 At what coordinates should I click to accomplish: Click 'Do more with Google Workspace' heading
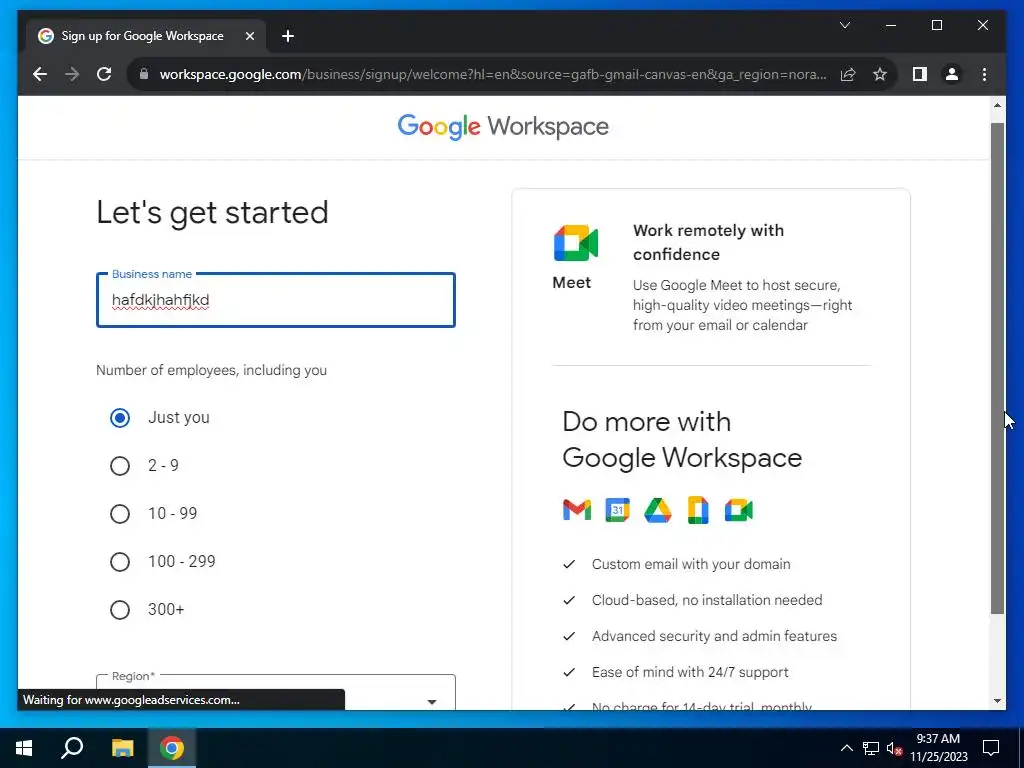tap(682, 440)
